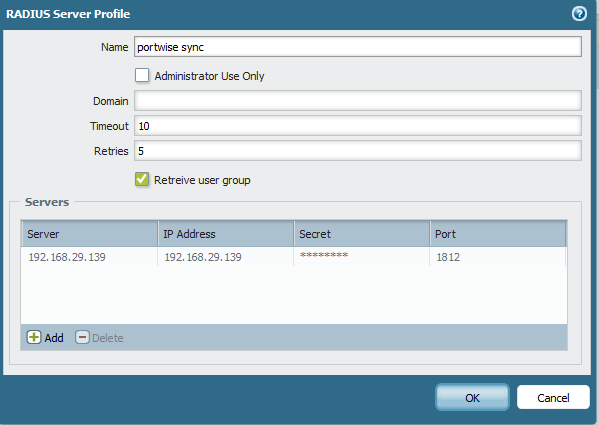The height and width of the screenshot is (425, 599).
Task: Confirm with the OK button
Action: point(472,398)
